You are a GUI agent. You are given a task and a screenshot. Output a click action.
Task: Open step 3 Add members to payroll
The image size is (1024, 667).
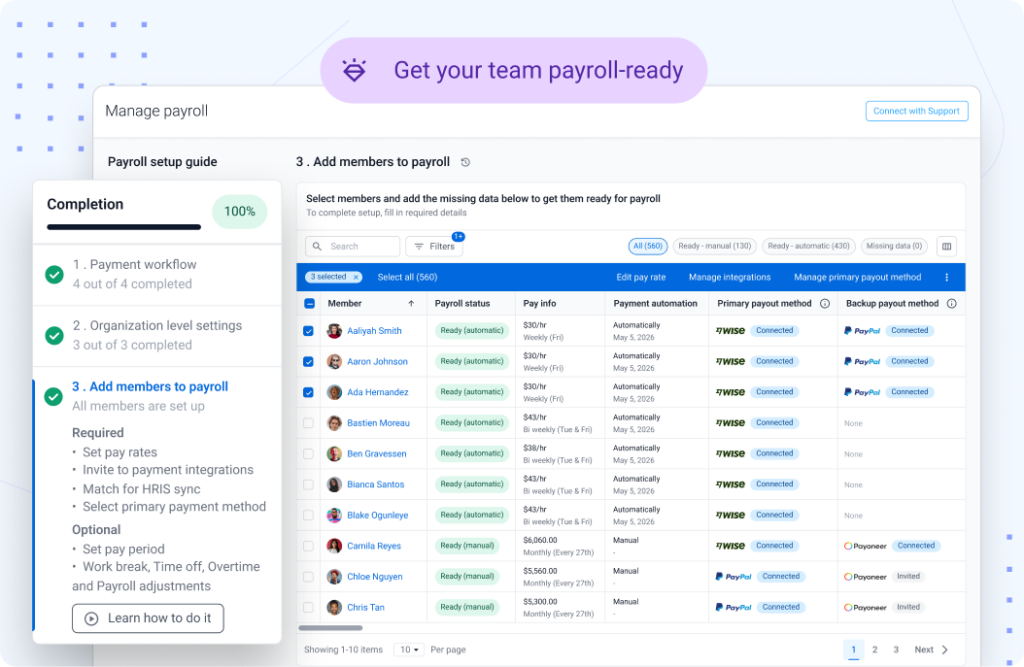coord(150,387)
